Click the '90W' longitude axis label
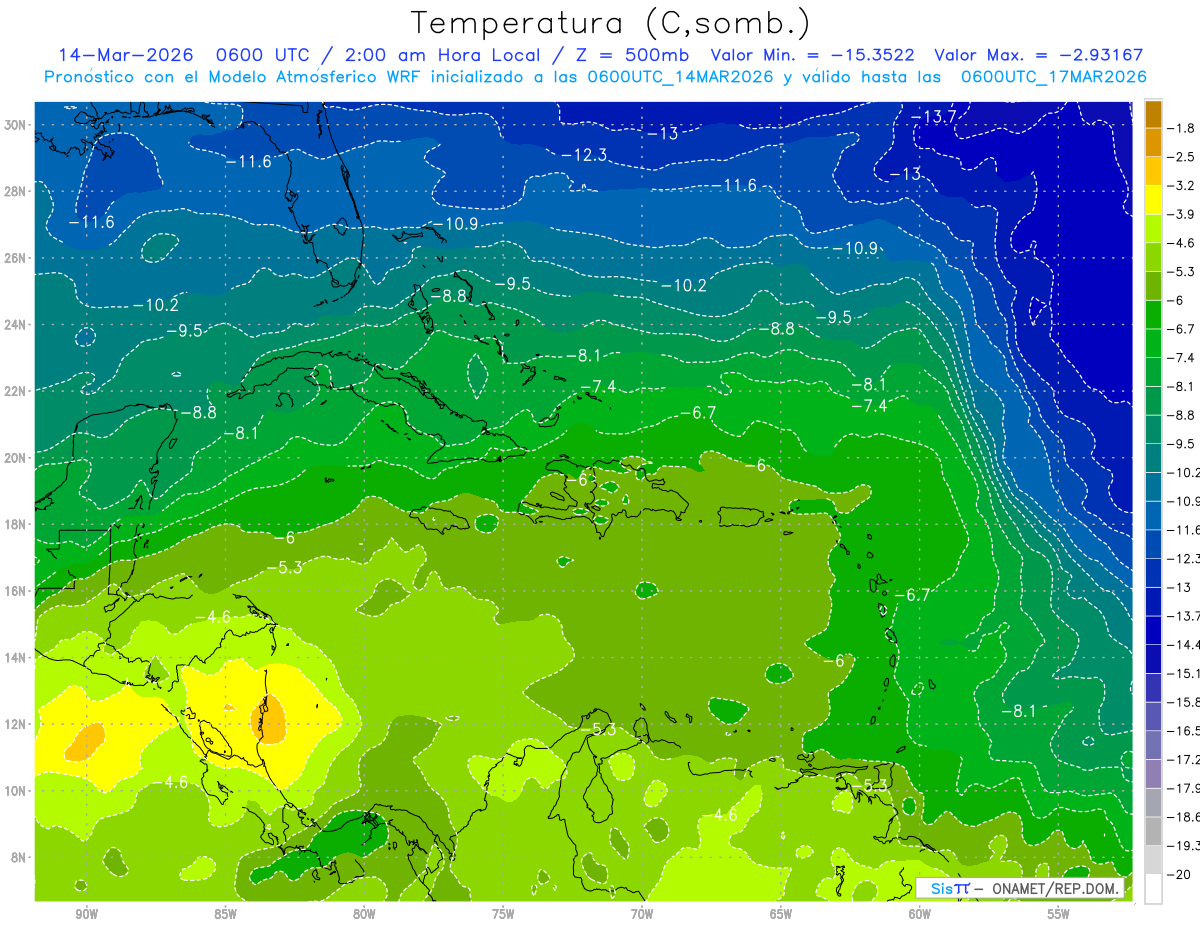This screenshot has width=1200, height=927. pos(86,914)
